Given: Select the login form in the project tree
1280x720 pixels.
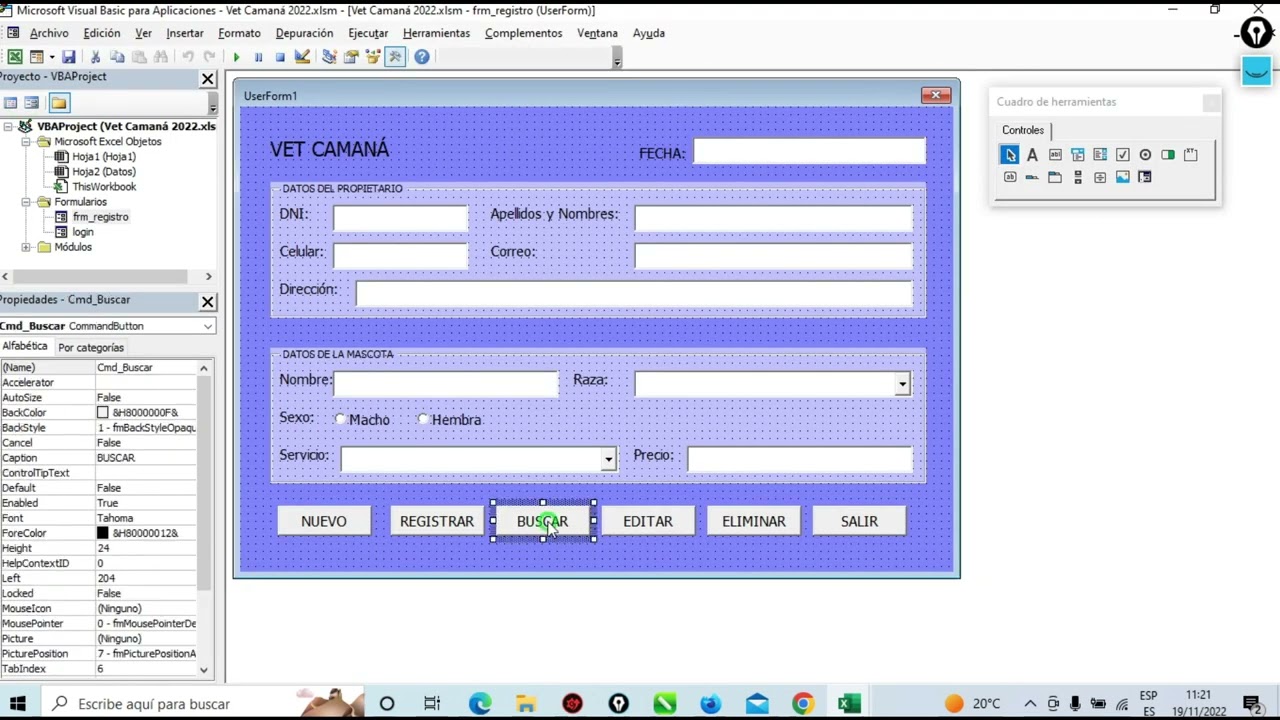Looking at the screenshot, I should [x=83, y=232].
